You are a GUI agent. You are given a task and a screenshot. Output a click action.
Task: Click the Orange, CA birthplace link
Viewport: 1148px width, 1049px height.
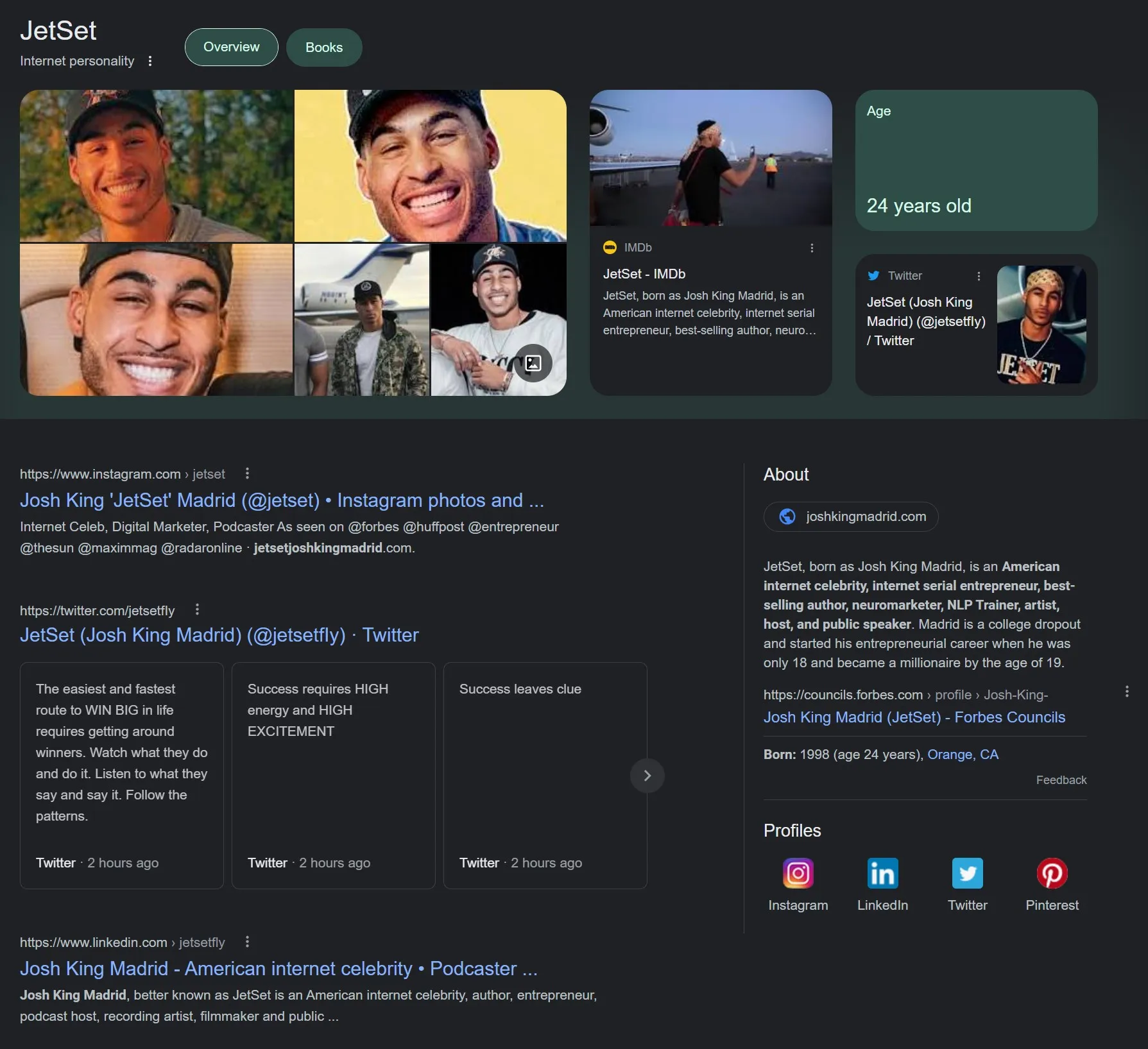963,755
